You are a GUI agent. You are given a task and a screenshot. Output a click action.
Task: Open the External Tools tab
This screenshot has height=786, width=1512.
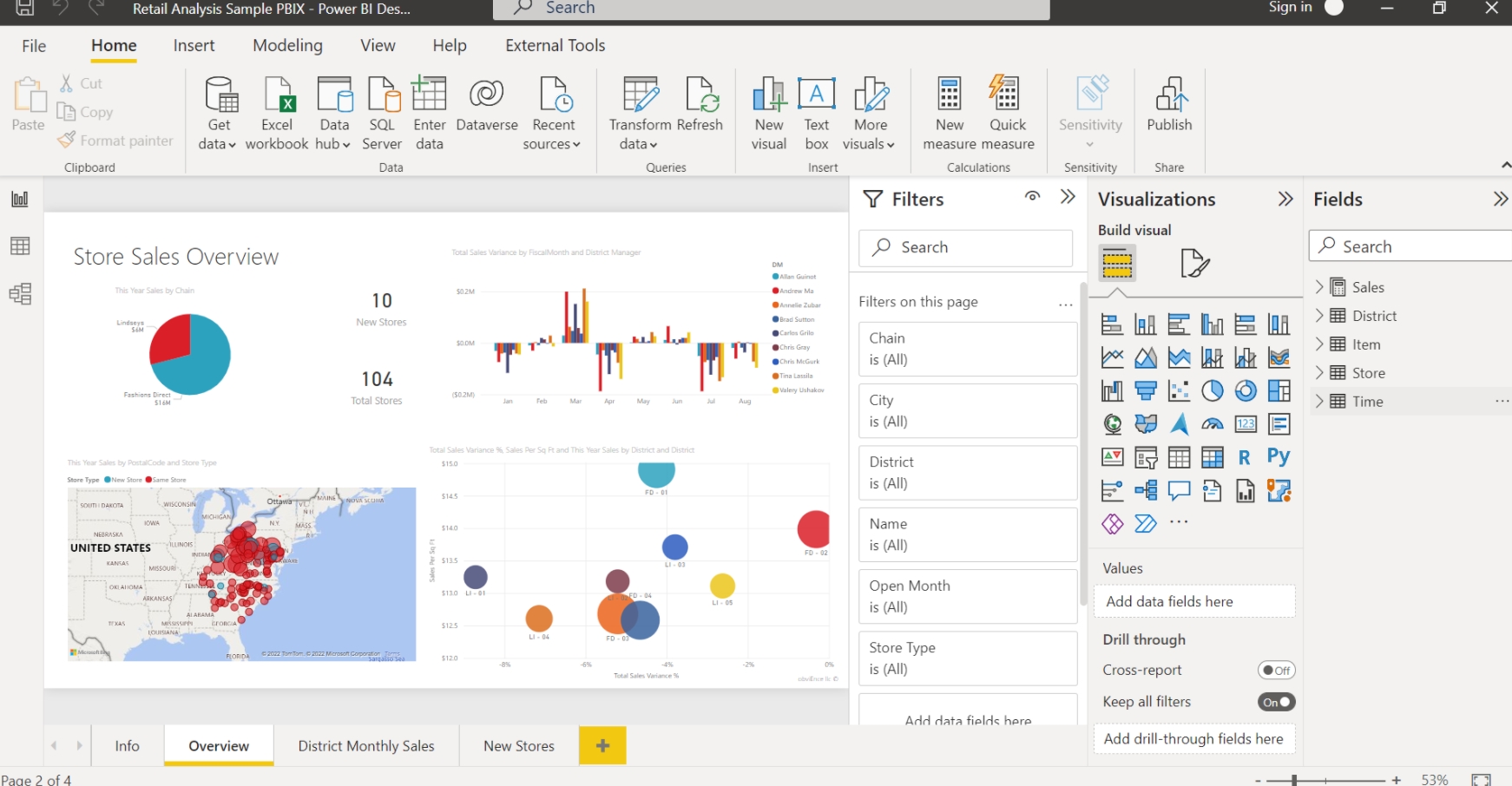coord(555,46)
